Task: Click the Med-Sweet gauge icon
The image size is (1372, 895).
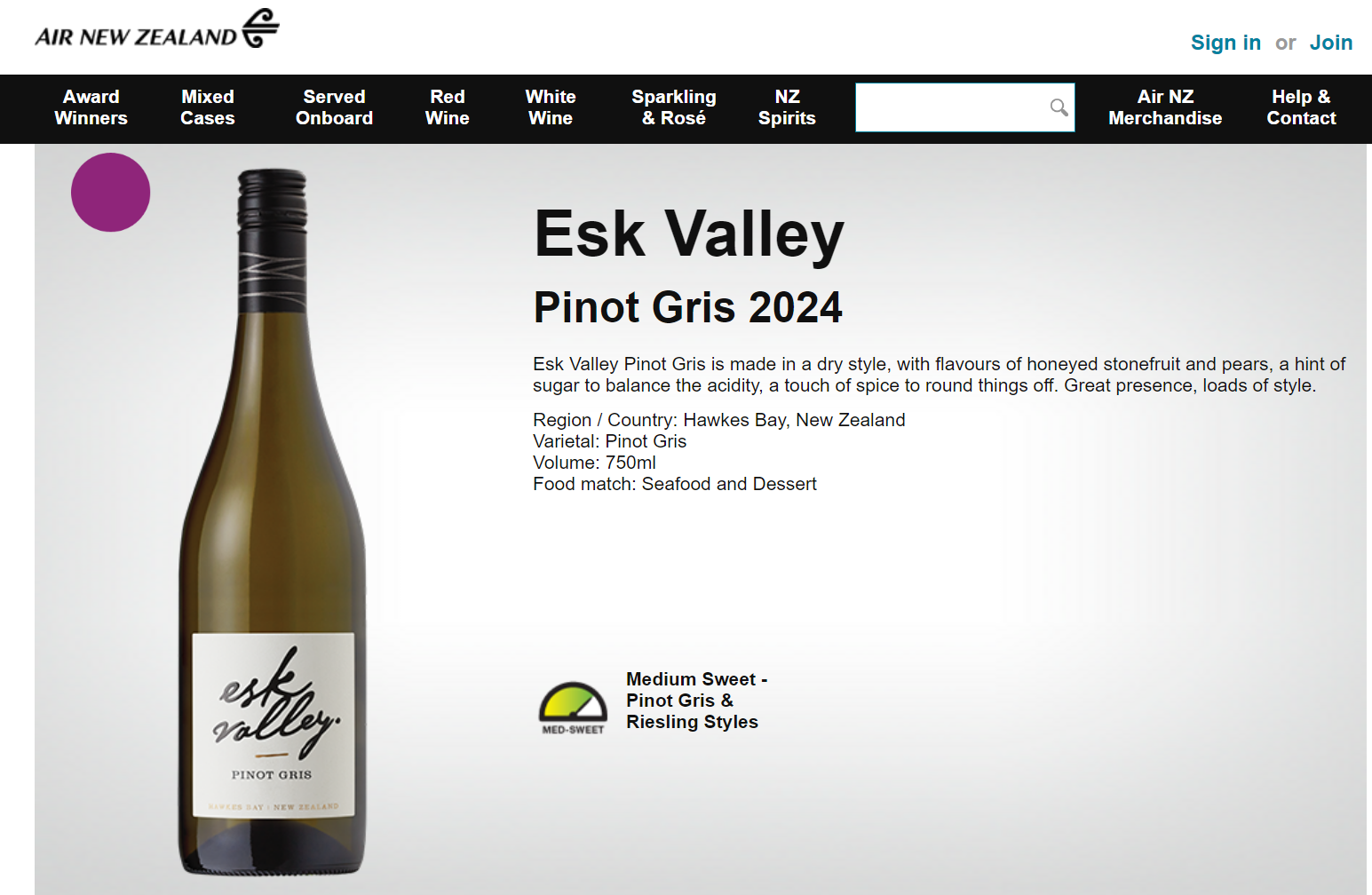Action: pos(573,708)
